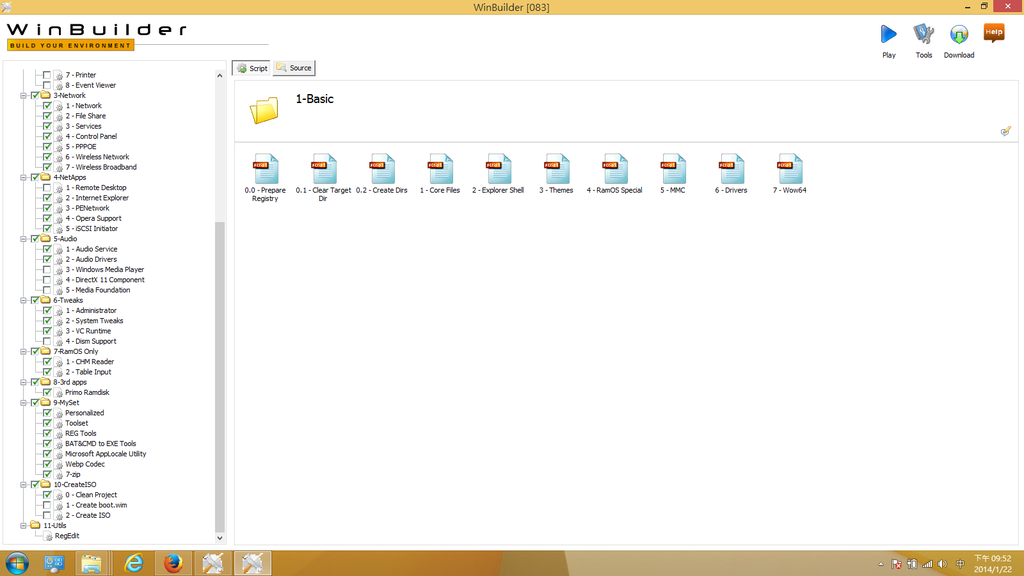
Task: Open the Download center icon
Action: pyautogui.click(x=959, y=34)
